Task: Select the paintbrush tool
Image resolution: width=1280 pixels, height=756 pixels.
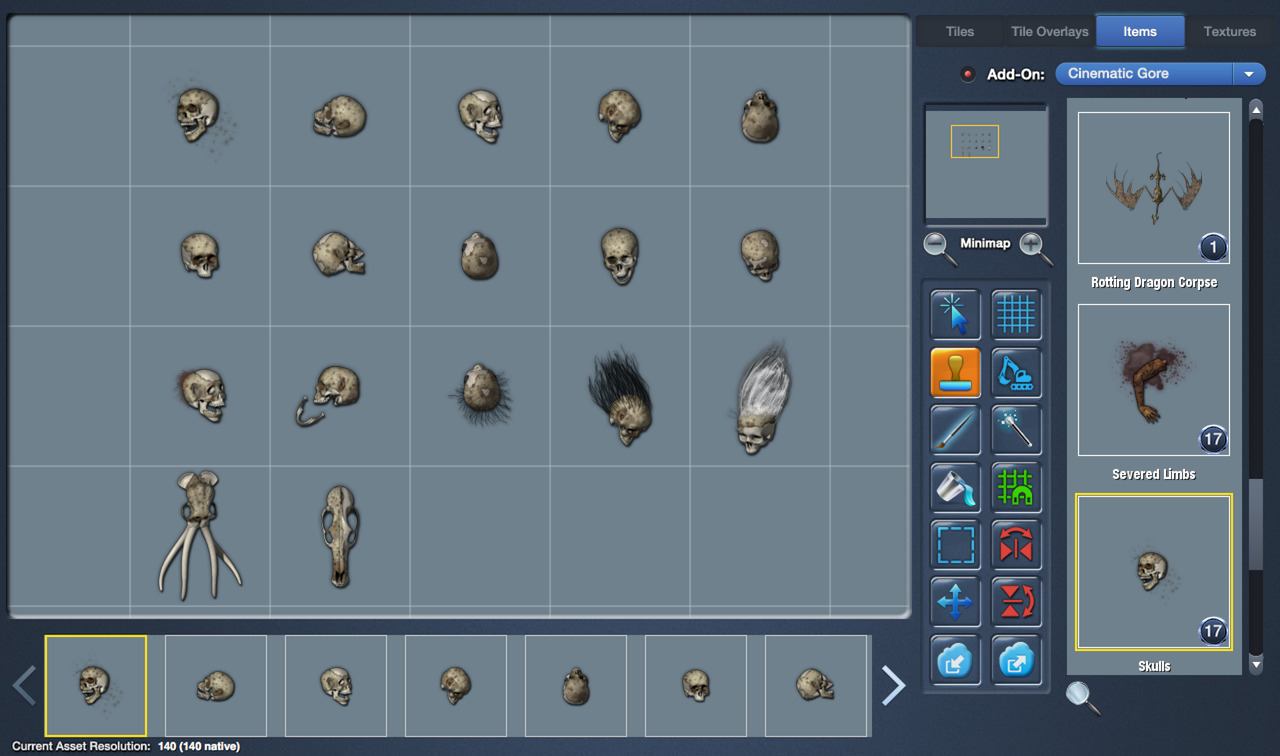Action: pos(955,430)
